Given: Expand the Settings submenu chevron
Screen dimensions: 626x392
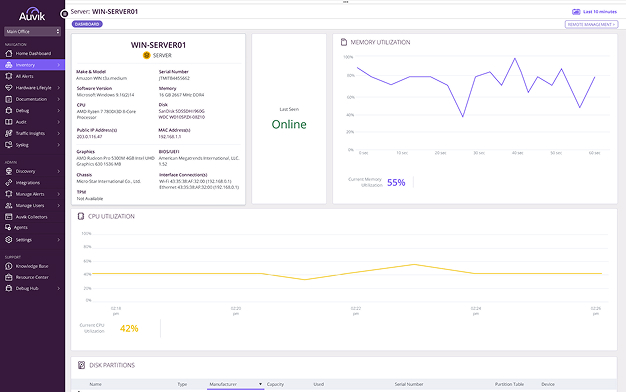Looking at the screenshot, I should 59,240.
